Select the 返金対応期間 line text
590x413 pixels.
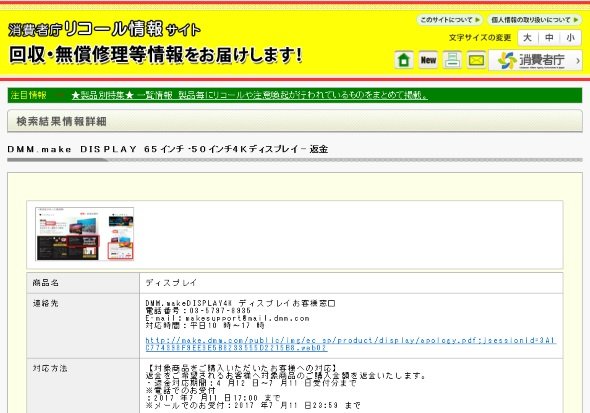[x=251, y=383]
